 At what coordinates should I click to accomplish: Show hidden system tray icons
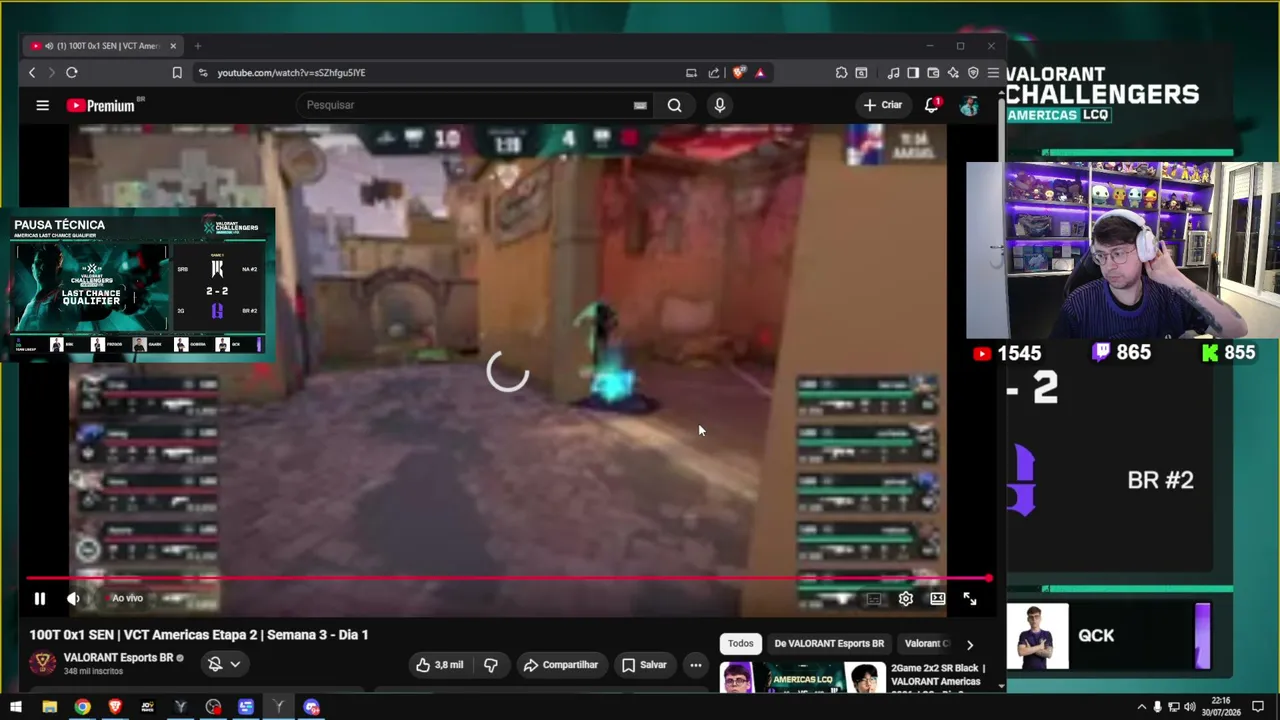1142,708
